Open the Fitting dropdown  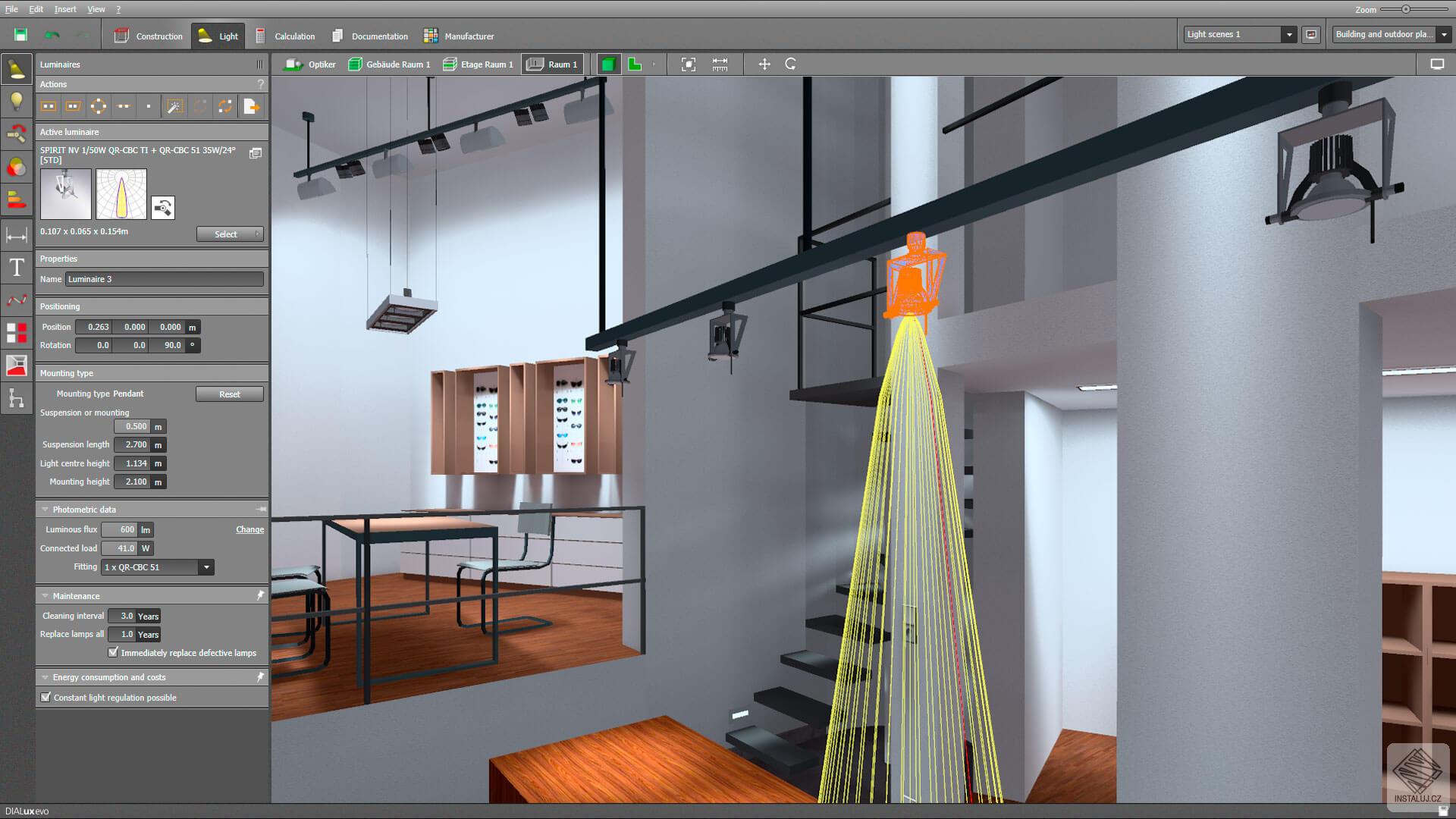pyautogui.click(x=206, y=567)
